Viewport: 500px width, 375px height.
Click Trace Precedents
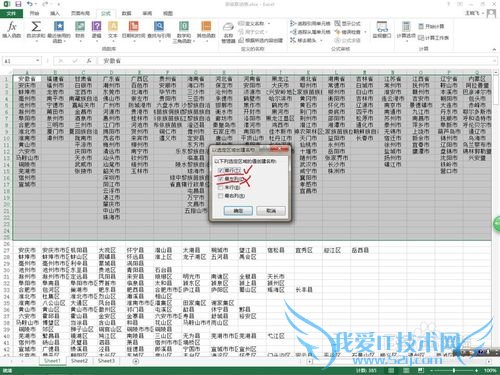click(310, 23)
